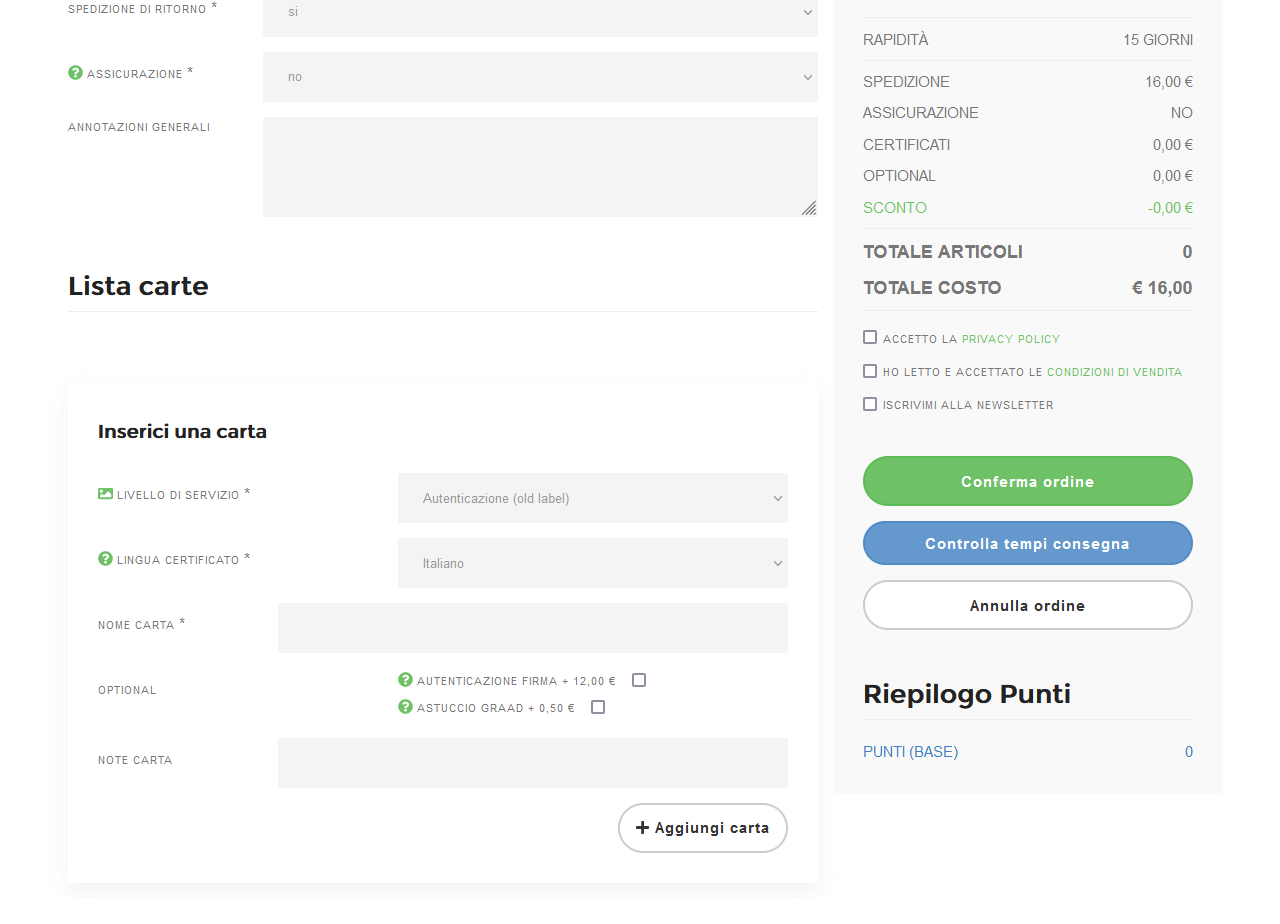Click the 'Punti (Base)' label

coord(910,752)
